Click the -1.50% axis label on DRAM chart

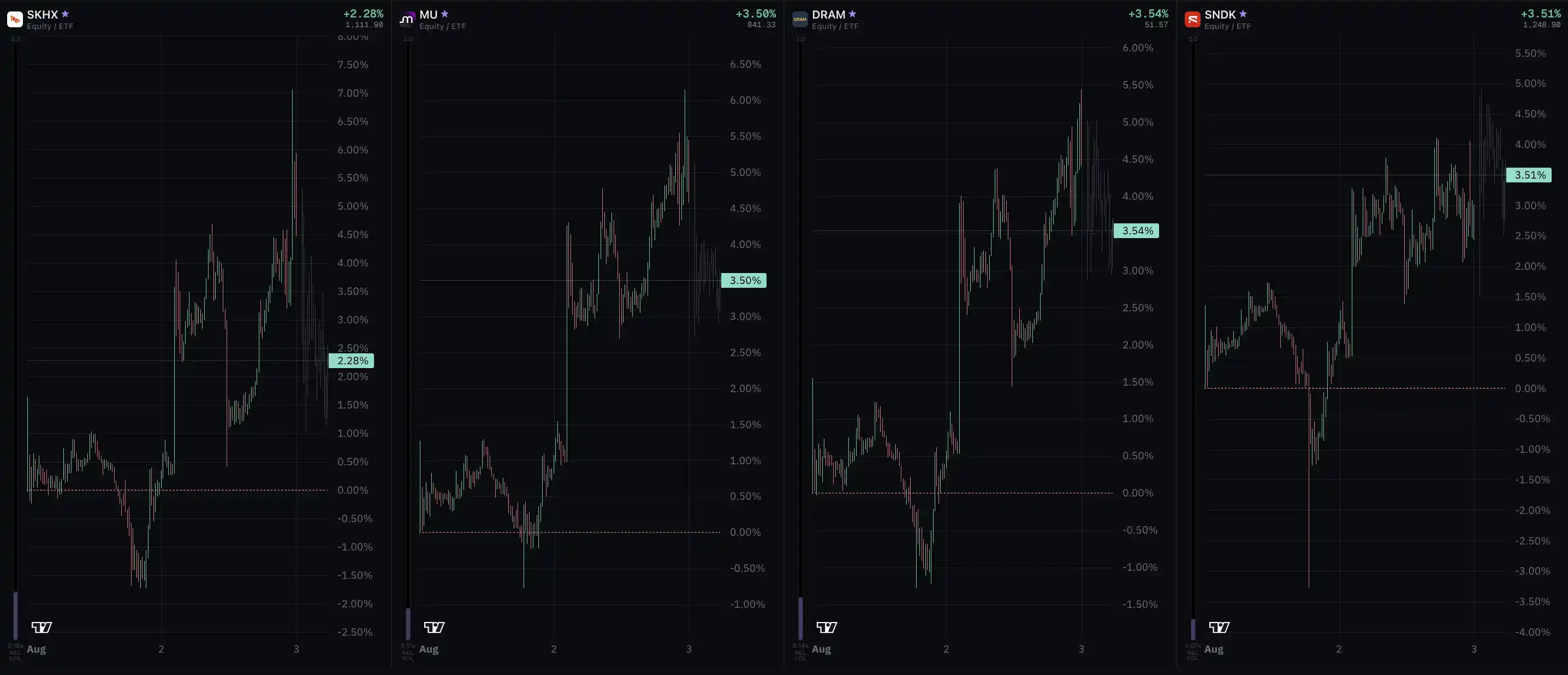click(x=1140, y=605)
